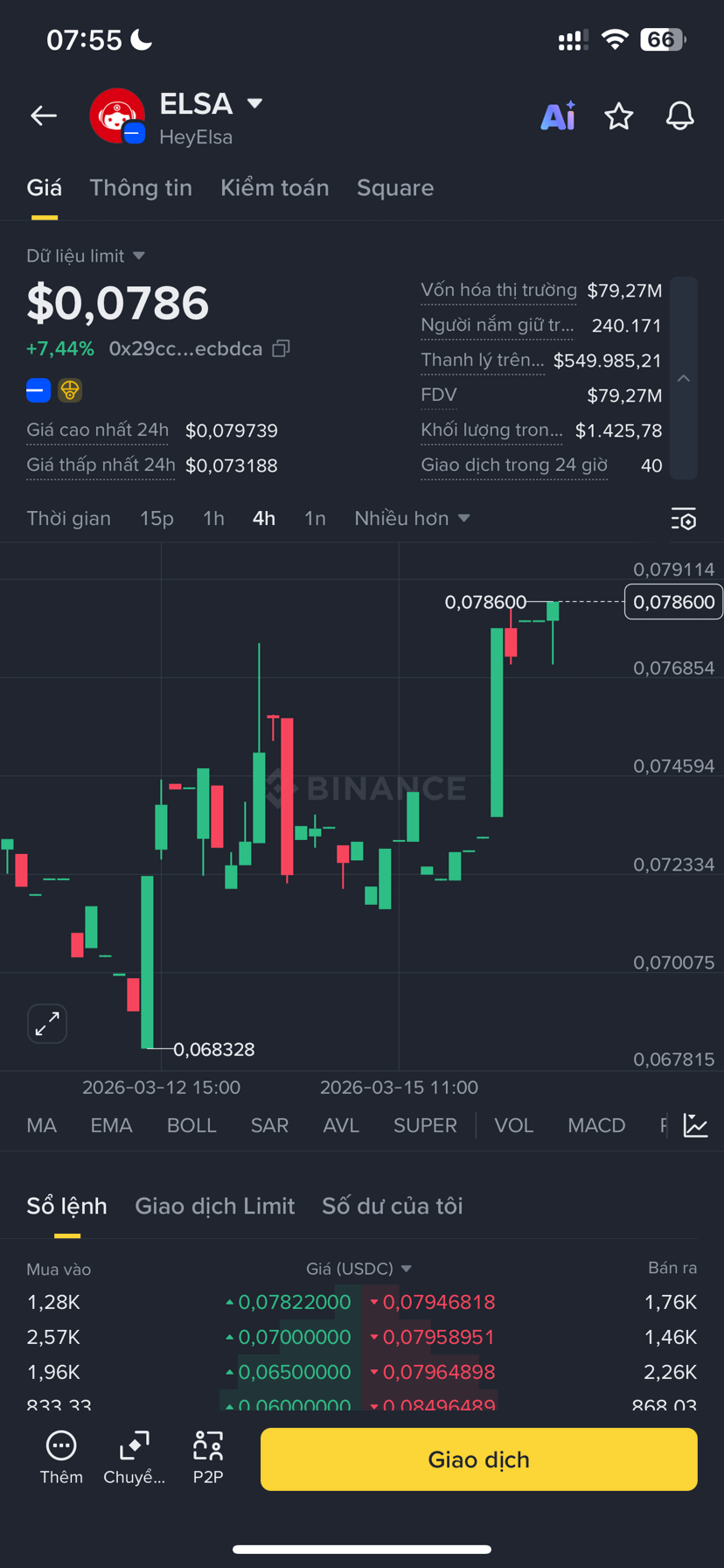Select the 0,07964898 ask price

point(439,1372)
